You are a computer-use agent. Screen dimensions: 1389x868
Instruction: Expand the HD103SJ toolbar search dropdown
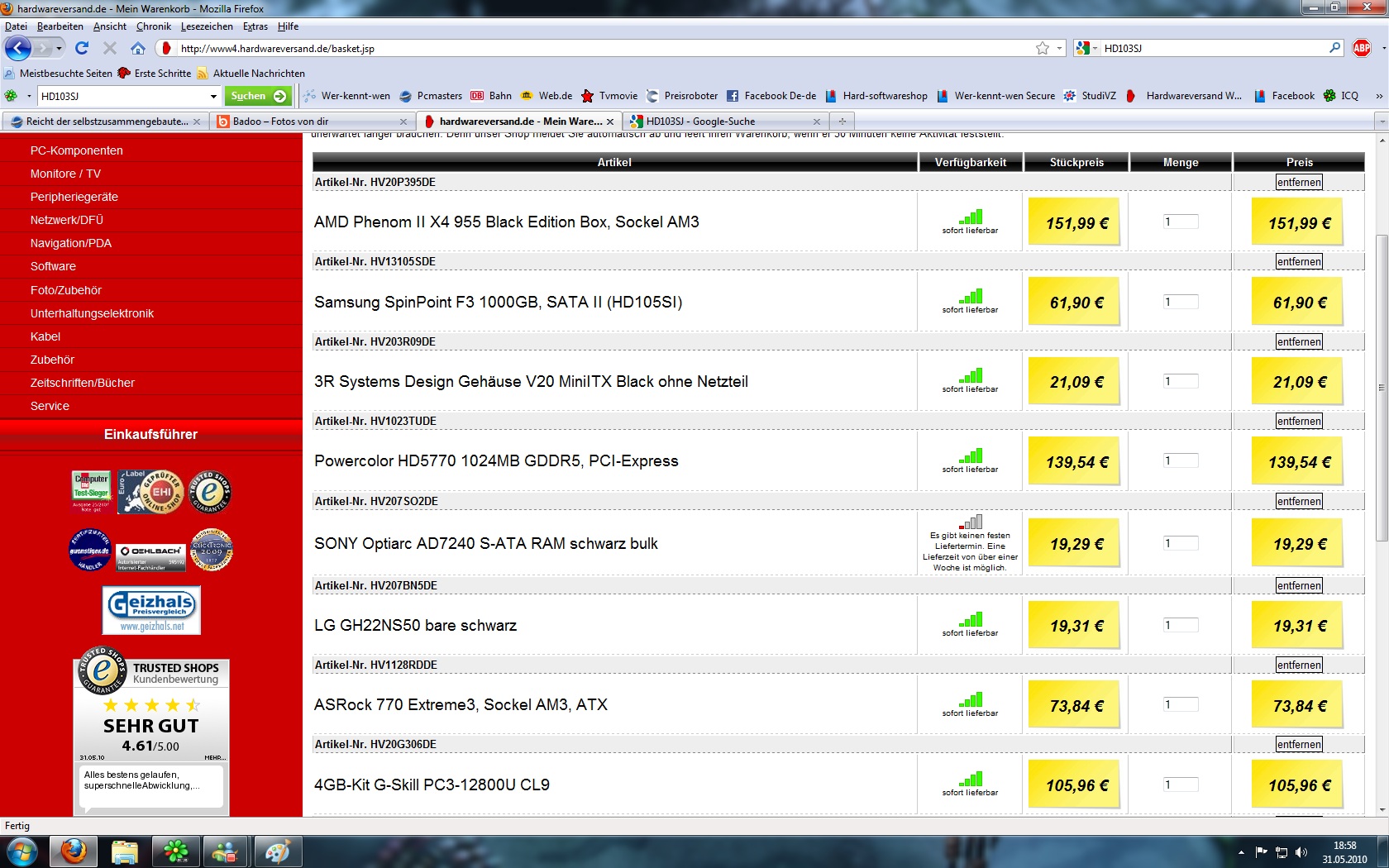coord(213,96)
